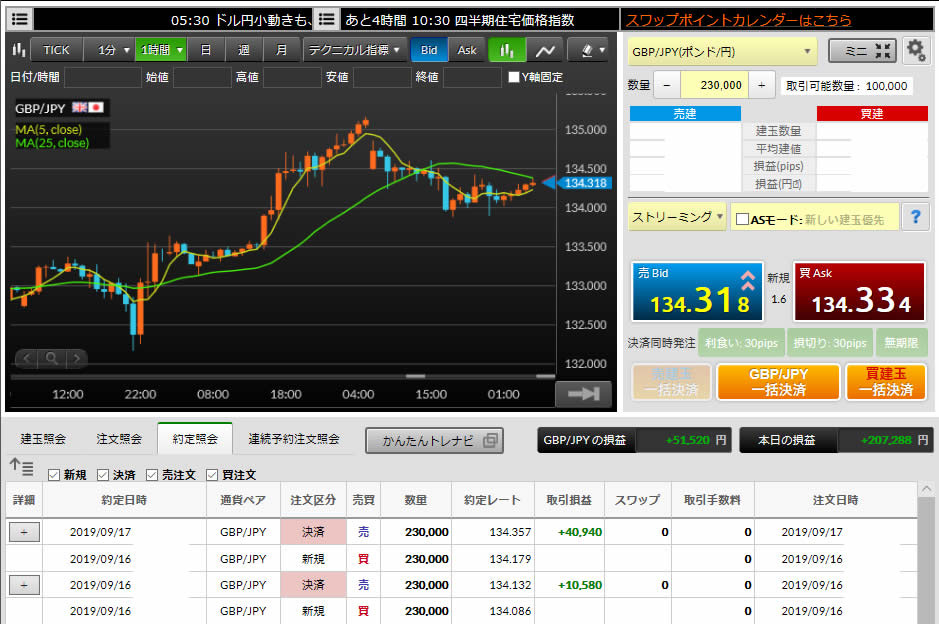Switch to line chart display icon
Image resolution: width=939 pixels, height=624 pixels.
(x=544, y=50)
